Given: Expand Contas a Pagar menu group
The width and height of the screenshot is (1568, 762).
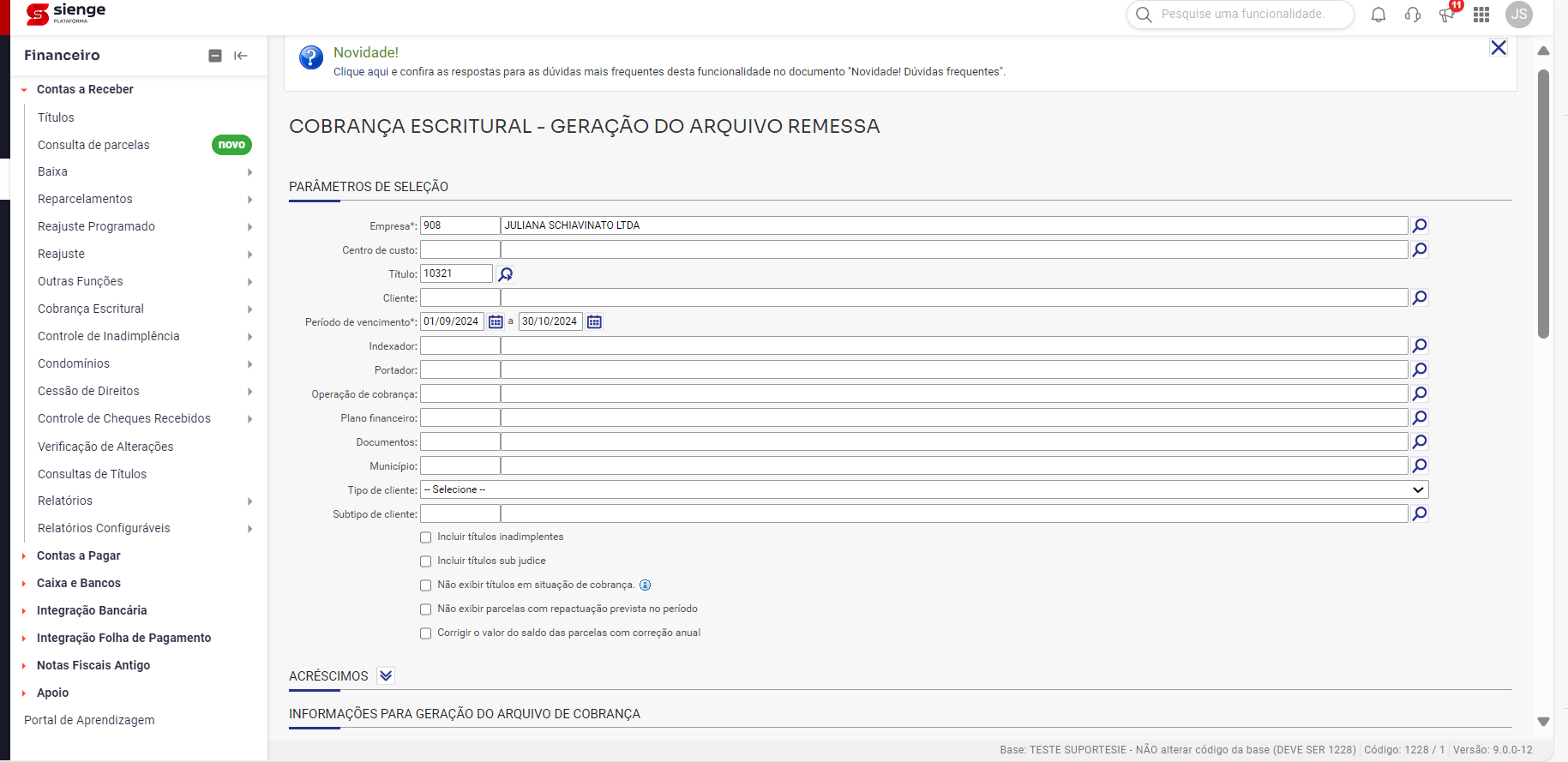Looking at the screenshot, I should point(24,556).
